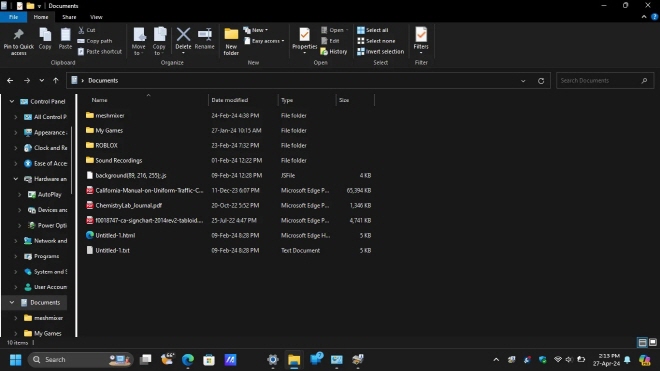
Task: Click Select all button
Action: click(x=373, y=30)
